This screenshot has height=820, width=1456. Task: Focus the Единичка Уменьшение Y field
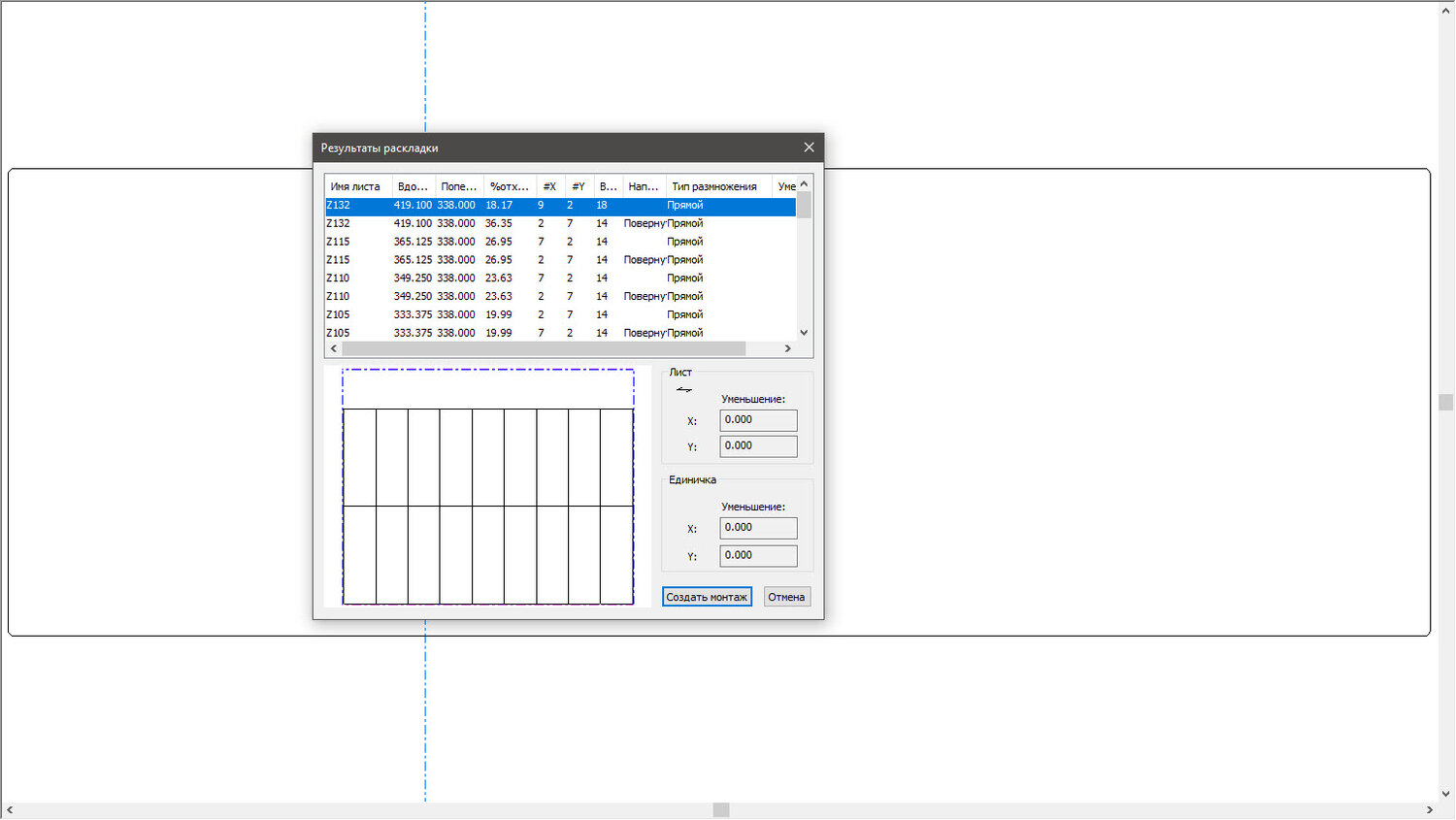758,556
